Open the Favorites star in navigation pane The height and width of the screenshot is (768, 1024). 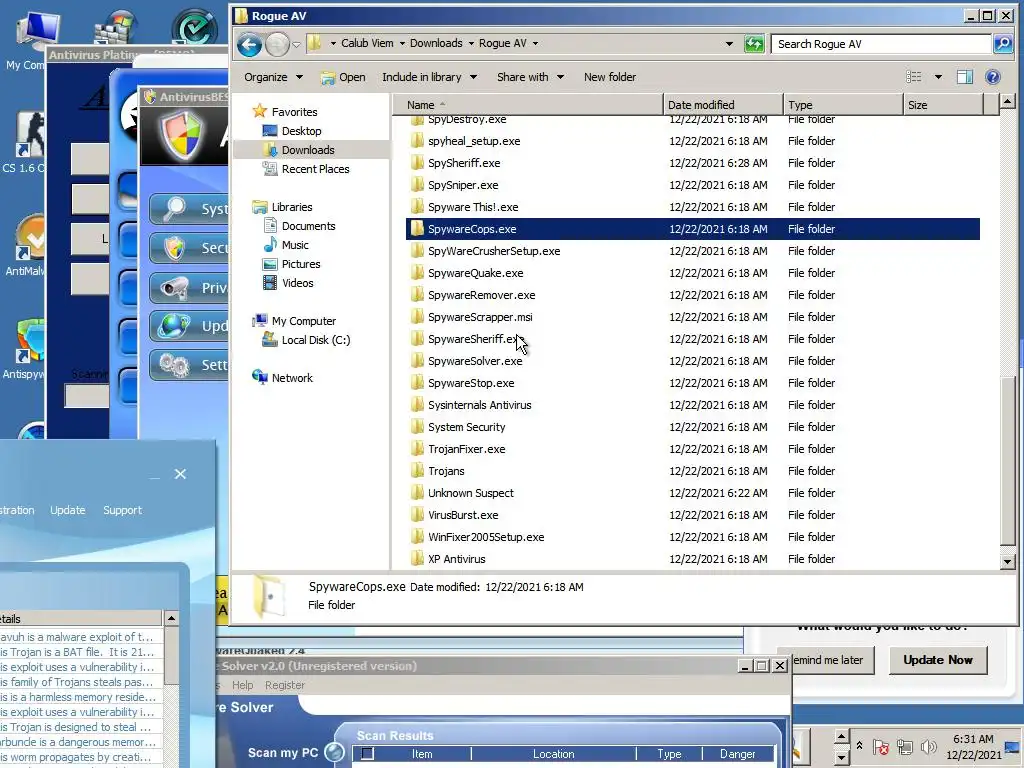point(260,111)
